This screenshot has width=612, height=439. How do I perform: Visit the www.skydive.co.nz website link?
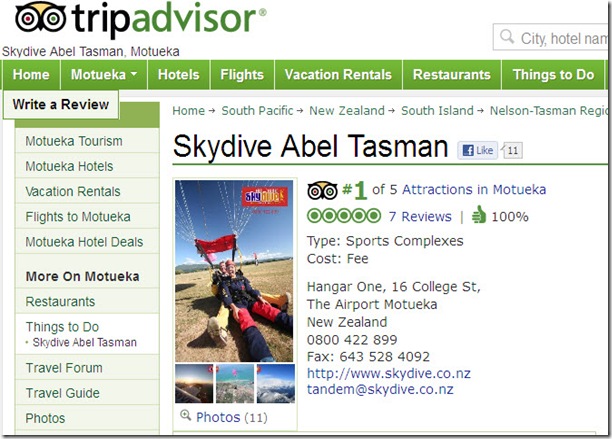coord(389,373)
